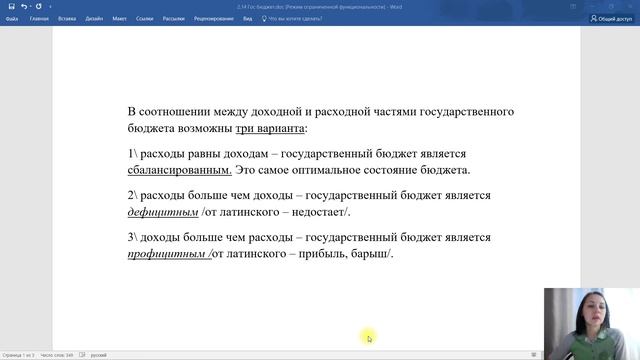Switch to the Ссылки ribbon tab
This screenshot has width=640, height=360.
pos(144,19)
